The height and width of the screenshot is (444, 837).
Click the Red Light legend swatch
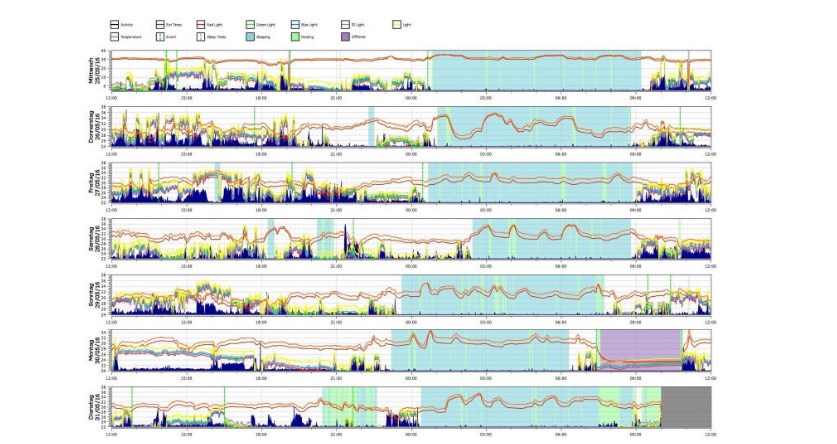201,25
